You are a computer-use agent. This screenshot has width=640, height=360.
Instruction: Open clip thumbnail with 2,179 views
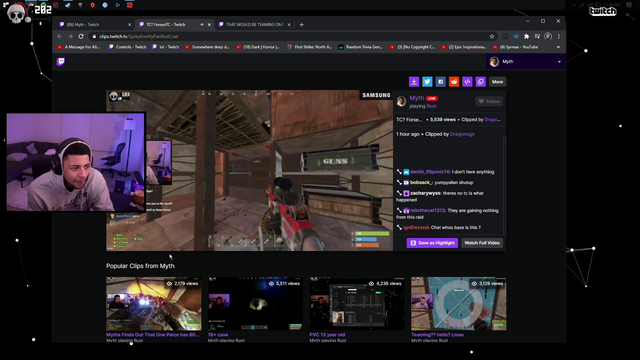tap(153, 304)
